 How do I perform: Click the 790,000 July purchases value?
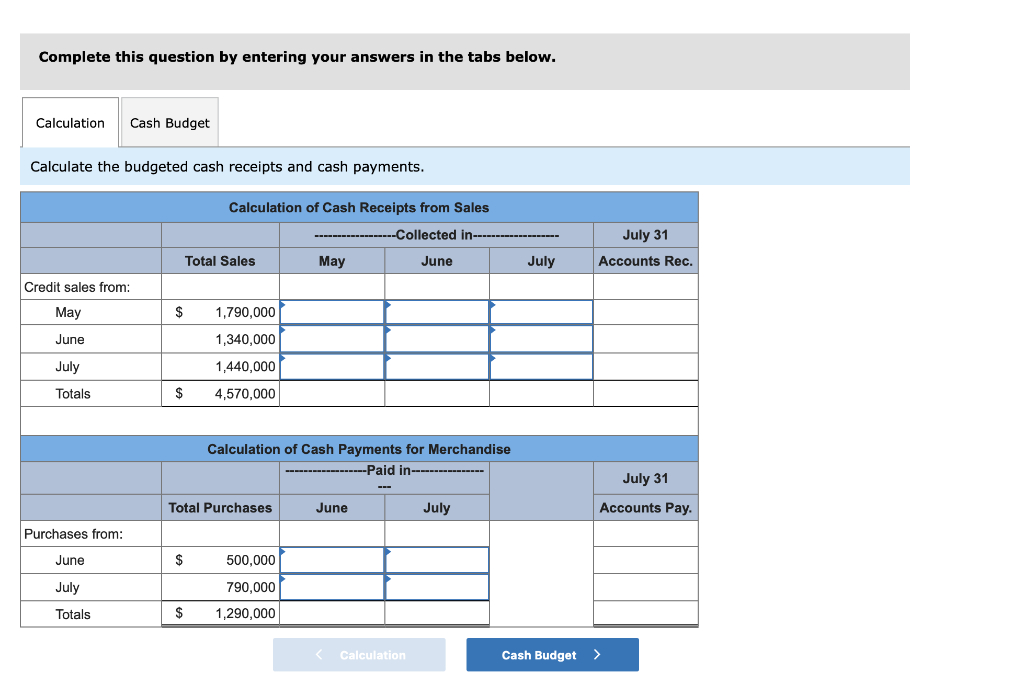point(251,587)
